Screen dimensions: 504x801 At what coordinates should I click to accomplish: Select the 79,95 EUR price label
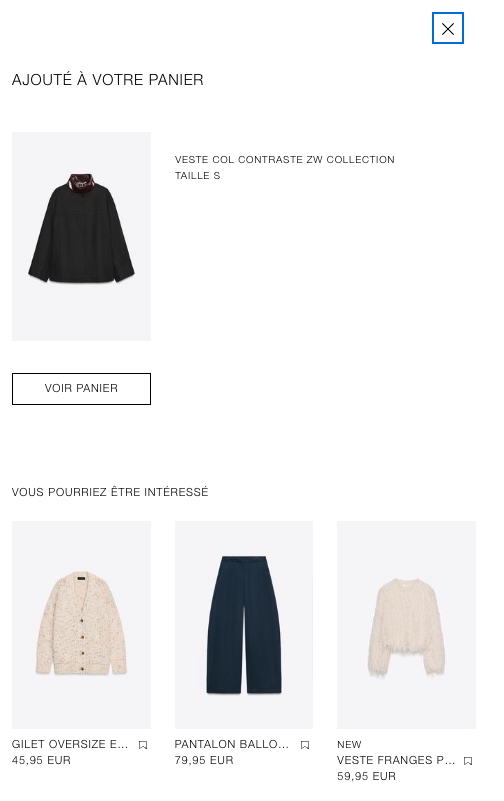tap(204, 760)
